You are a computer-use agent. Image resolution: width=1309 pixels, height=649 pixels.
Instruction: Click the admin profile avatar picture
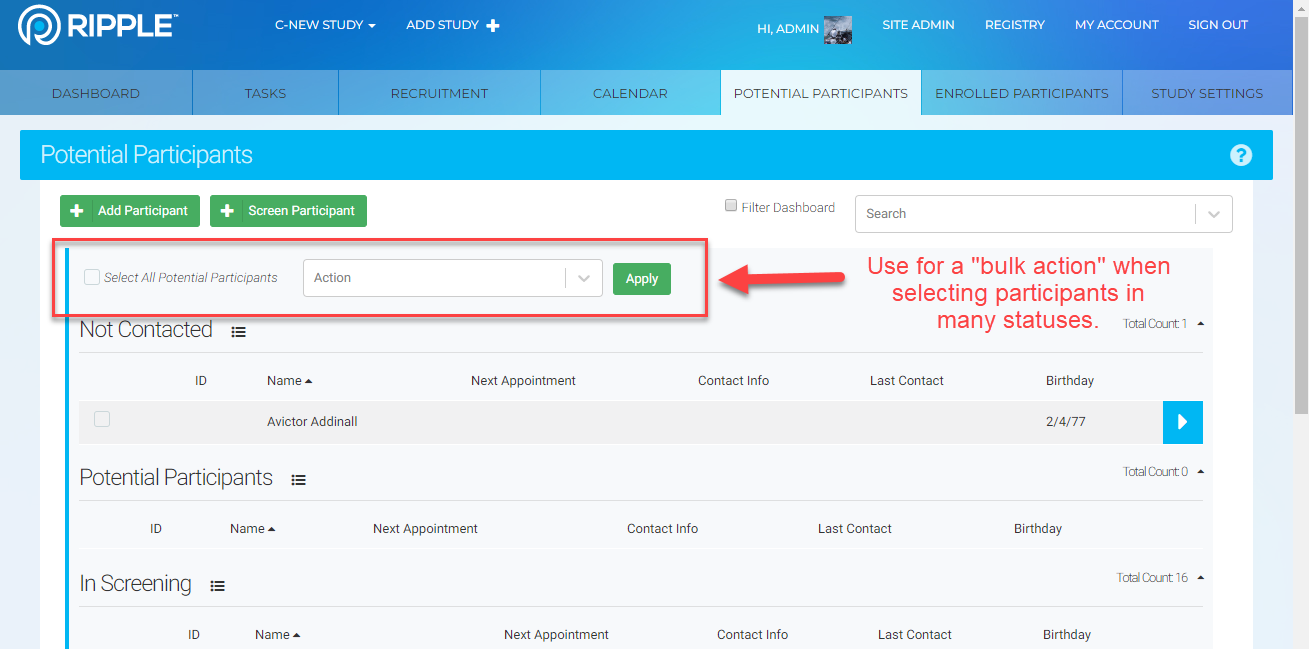[837, 29]
